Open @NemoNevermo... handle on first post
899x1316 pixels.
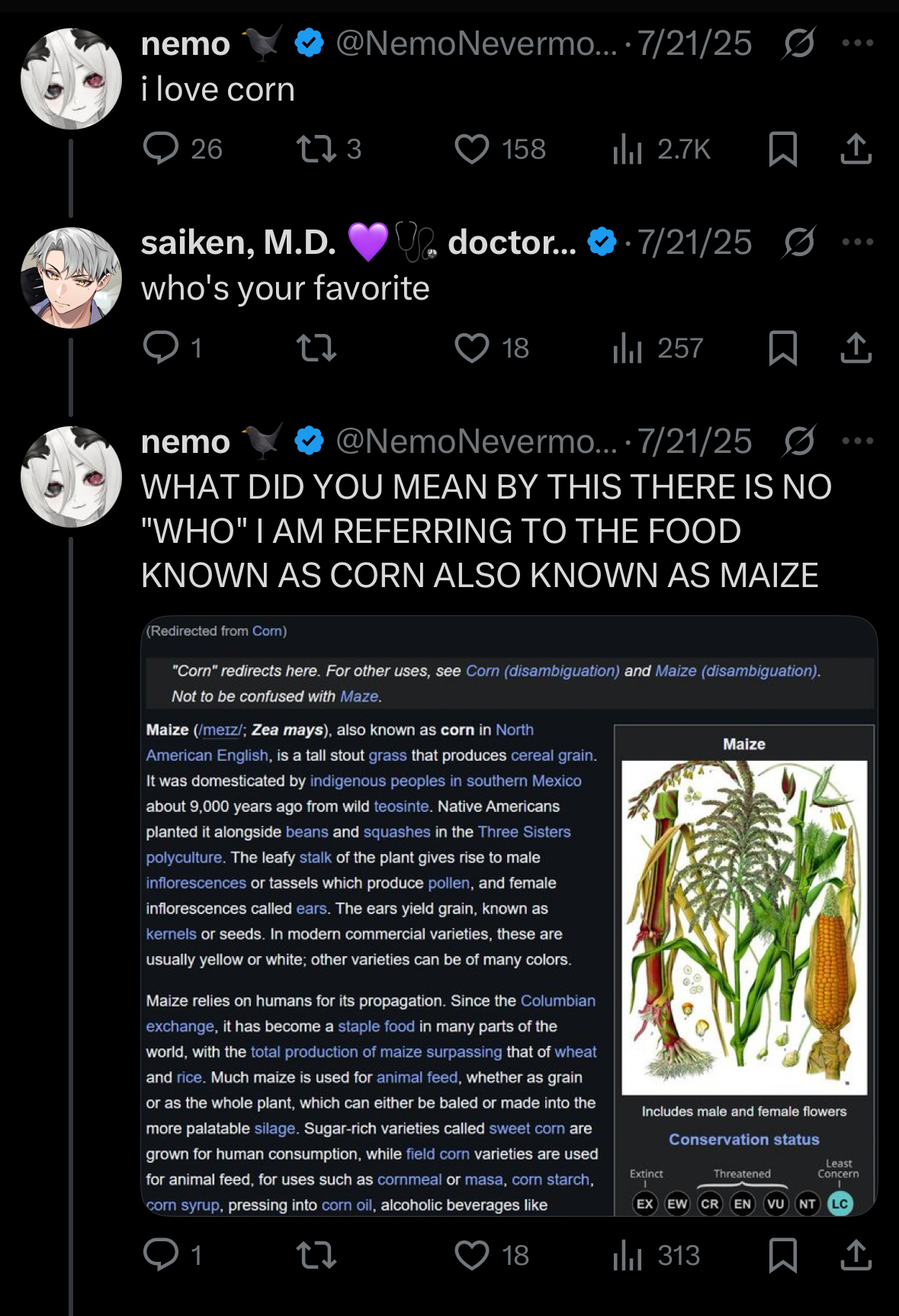(x=476, y=43)
